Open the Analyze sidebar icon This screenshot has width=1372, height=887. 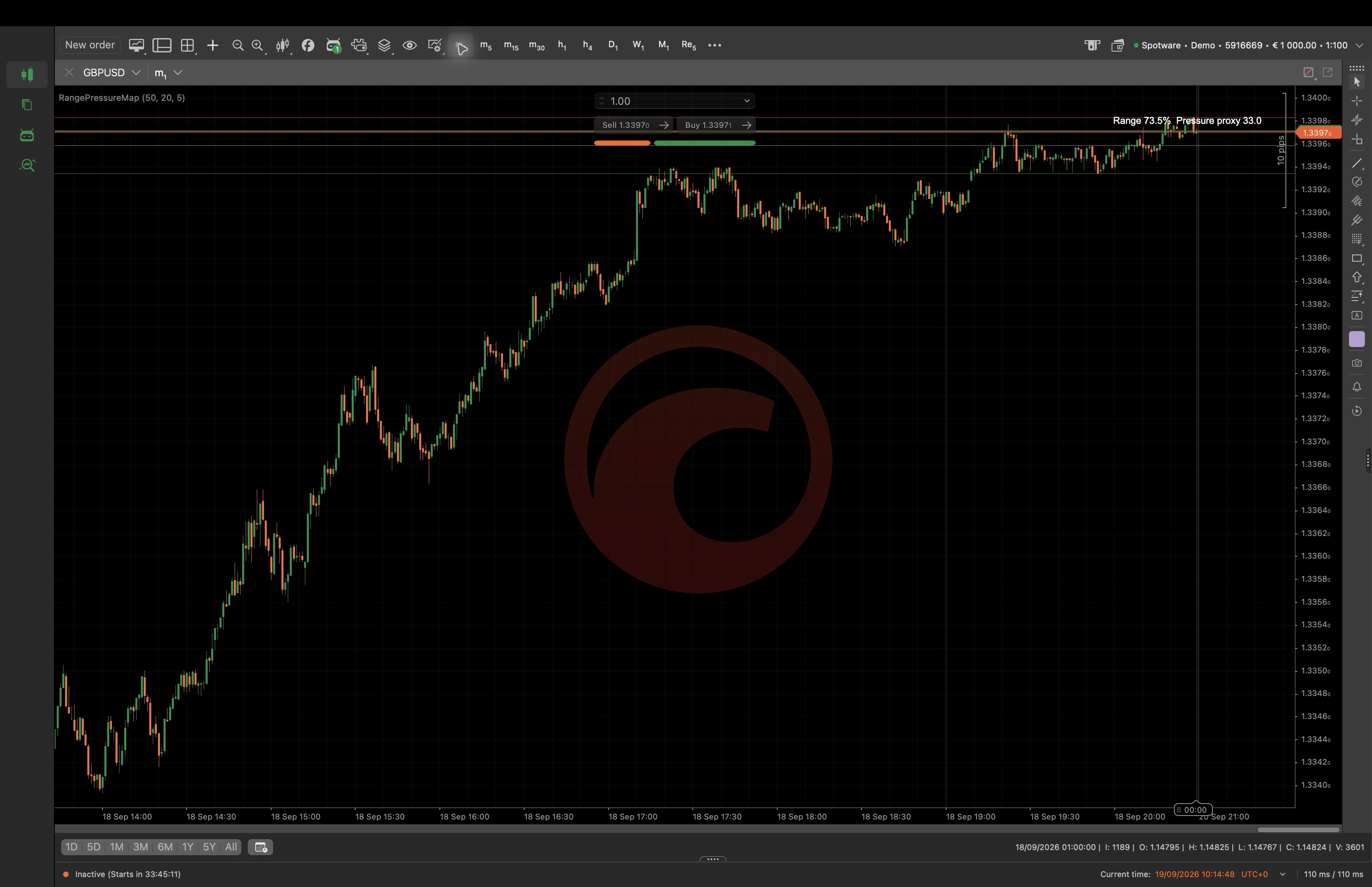[27, 165]
